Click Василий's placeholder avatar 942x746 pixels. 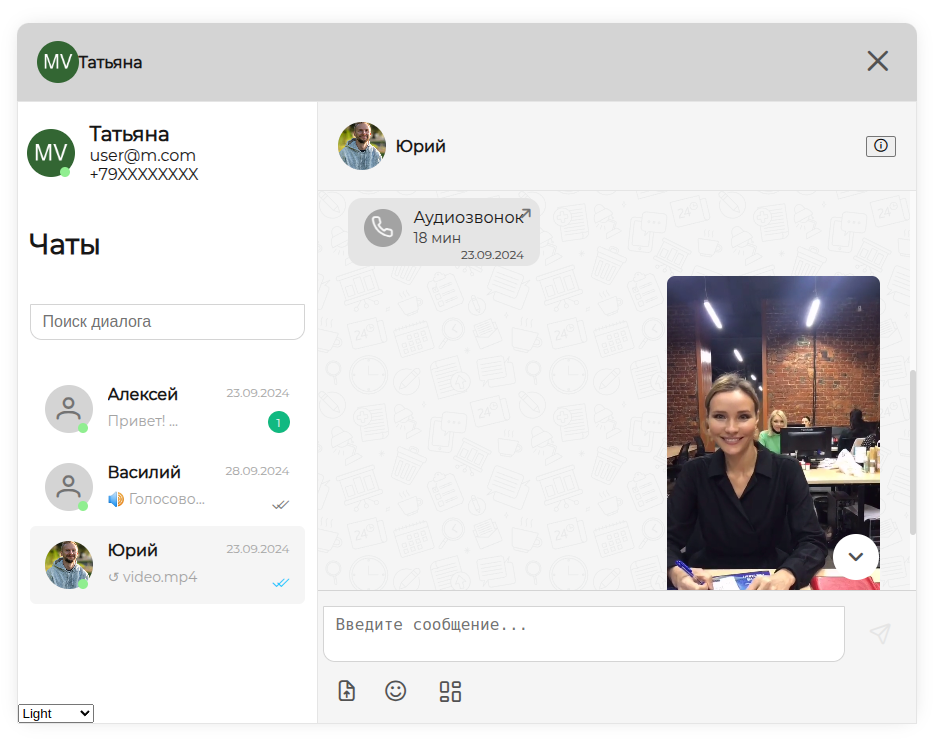[x=69, y=487]
